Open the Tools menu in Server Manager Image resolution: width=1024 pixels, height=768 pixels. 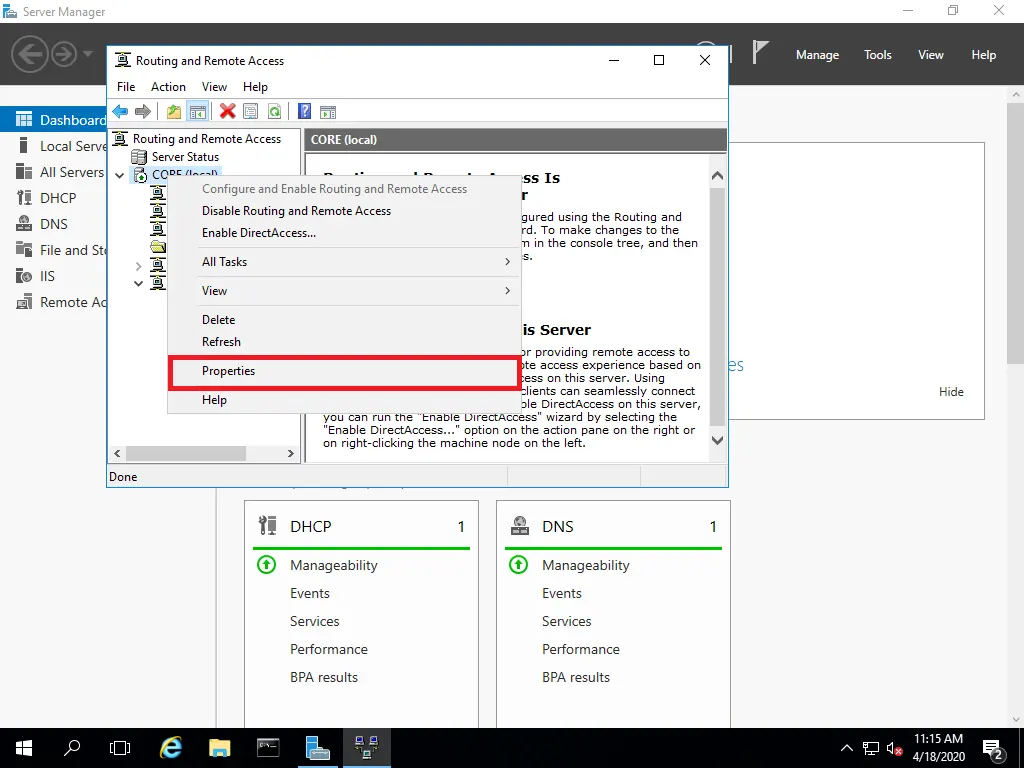(878, 55)
